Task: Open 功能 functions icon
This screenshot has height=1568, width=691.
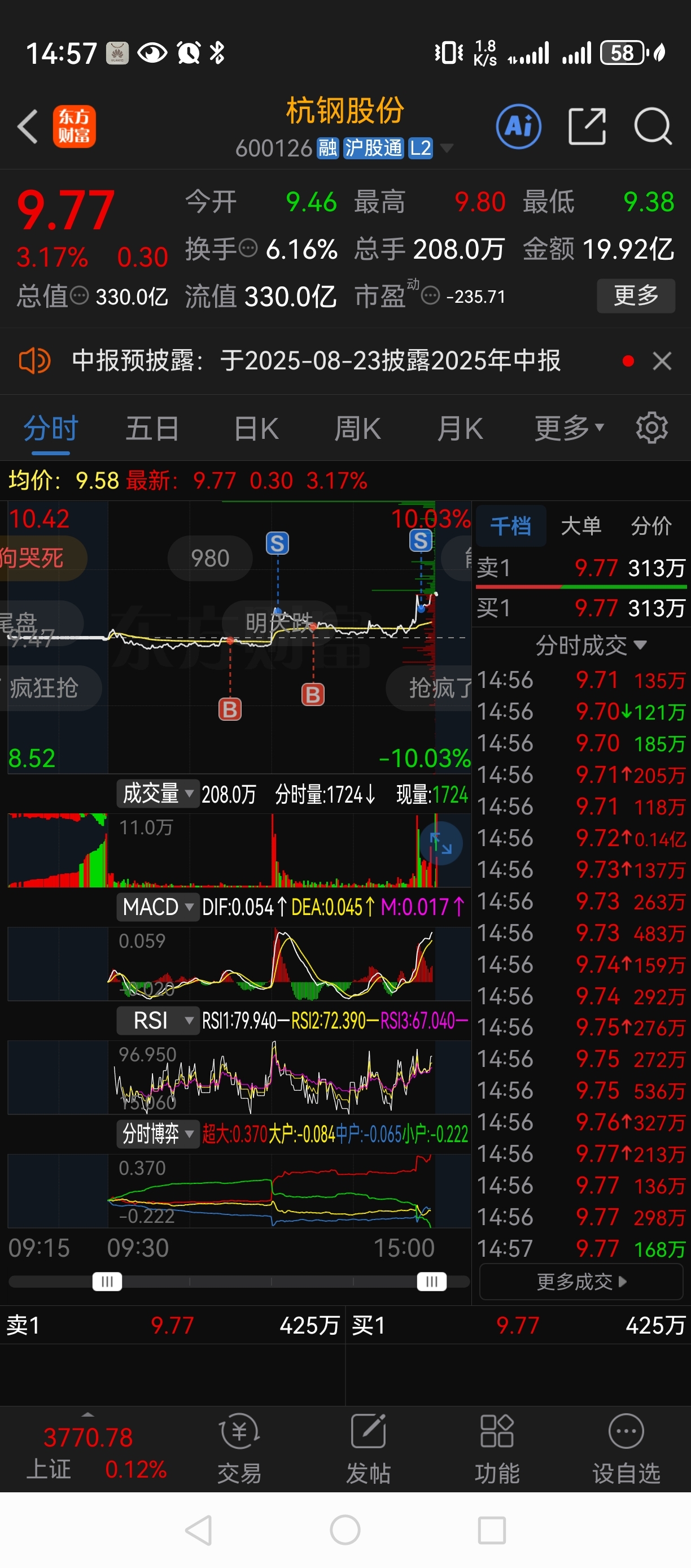Action: 497,1449
